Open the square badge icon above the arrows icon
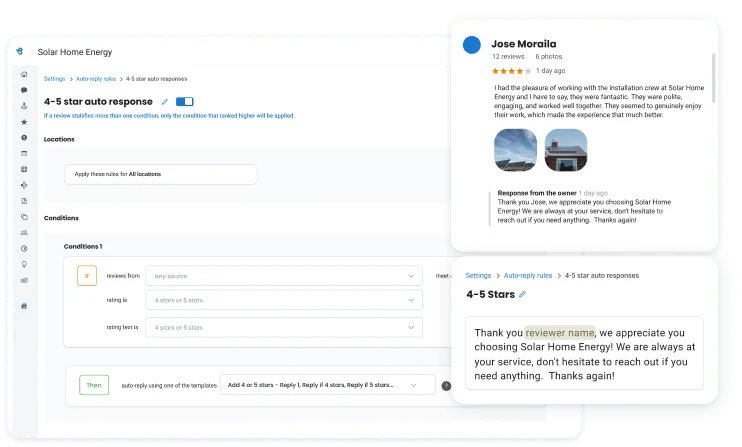This screenshot has height=447, width=742. pyautogui.click(x=24, y=169)
